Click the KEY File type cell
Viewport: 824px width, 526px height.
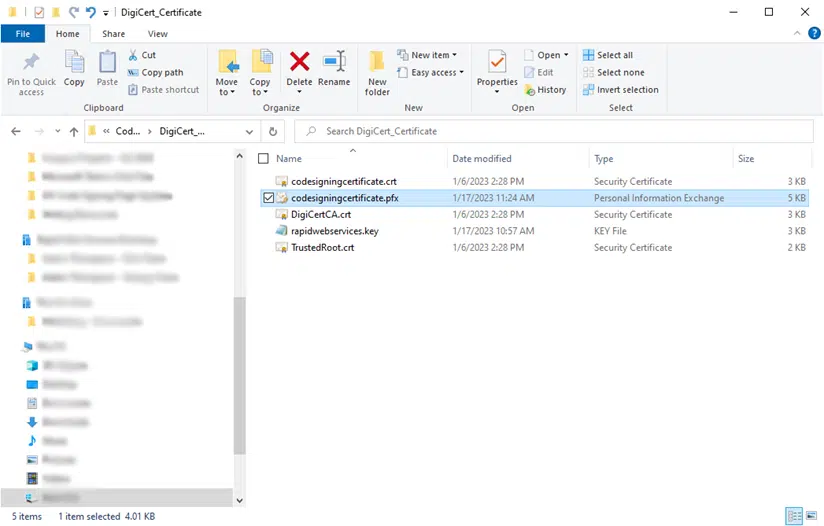(610, 231)
